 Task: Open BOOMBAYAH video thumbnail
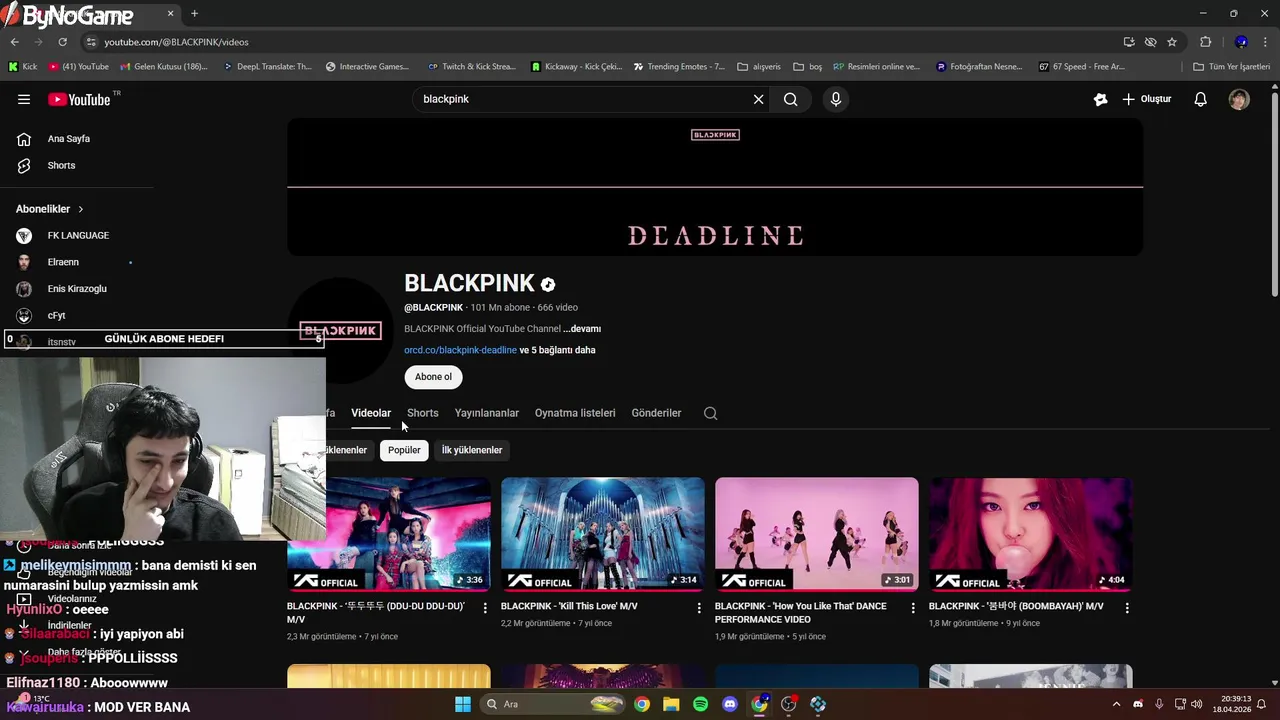coord(1031,535)
